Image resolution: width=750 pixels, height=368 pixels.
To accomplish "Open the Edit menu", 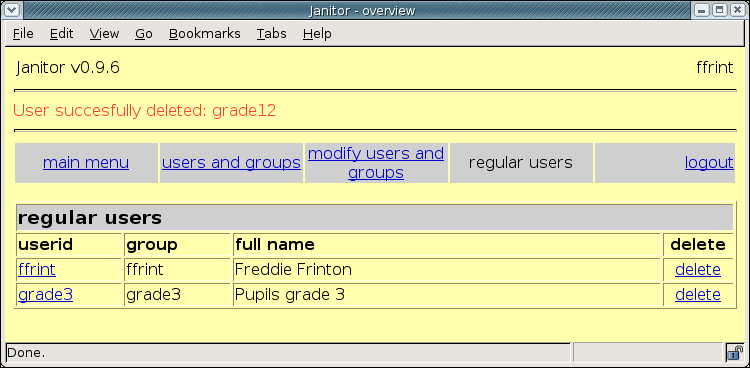I will (62, 33).
